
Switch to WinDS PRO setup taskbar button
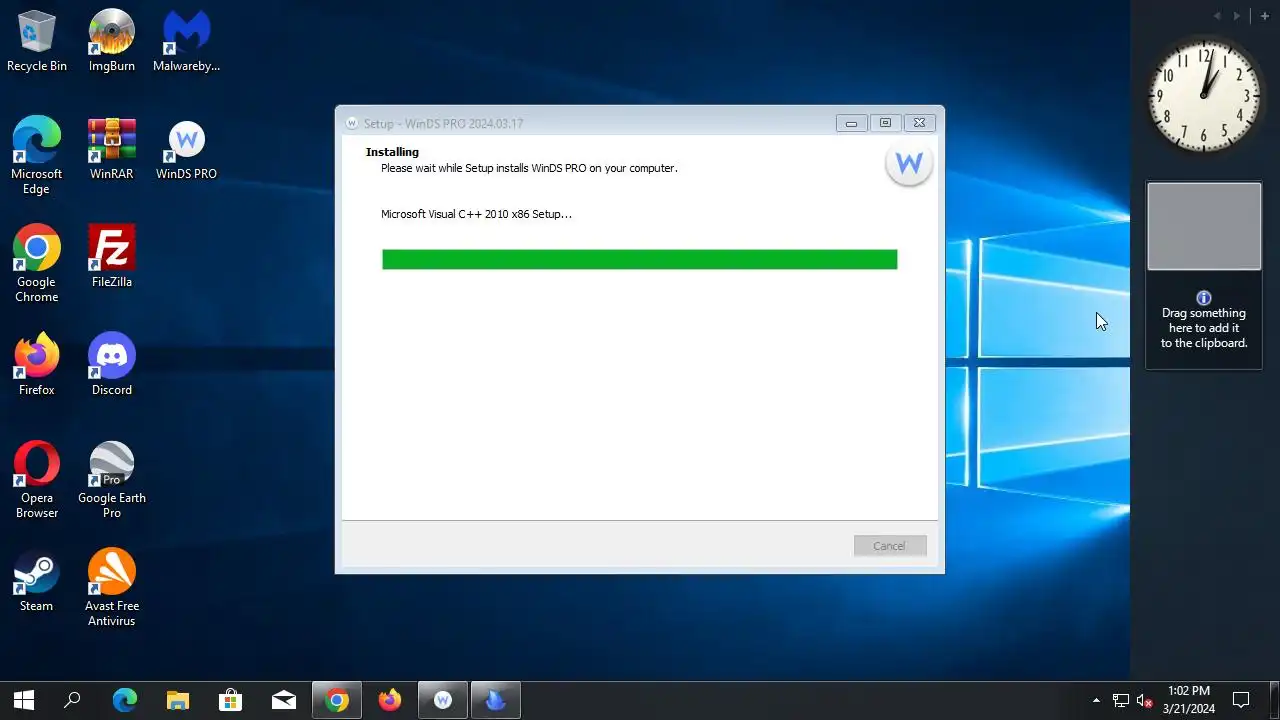click(x=443, y=700)
